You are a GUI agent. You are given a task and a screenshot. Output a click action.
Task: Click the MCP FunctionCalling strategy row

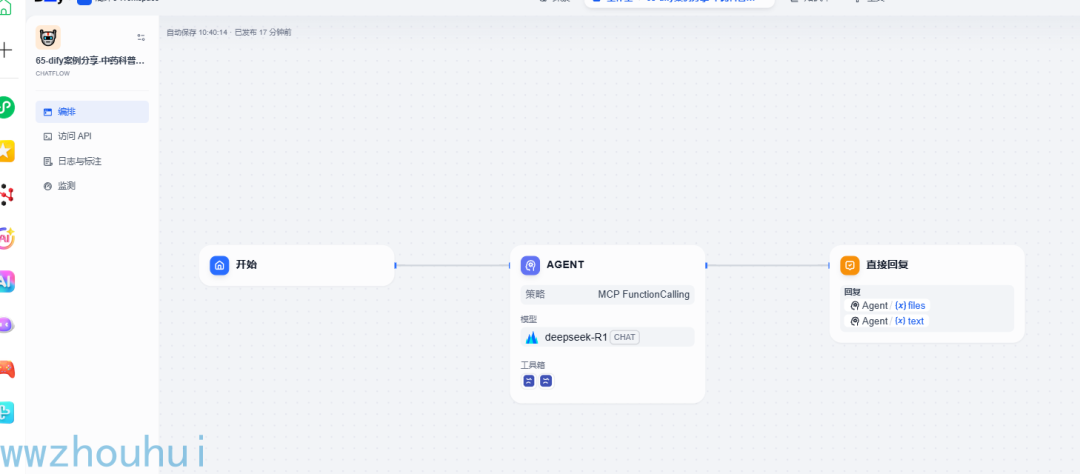pos(608,294)
